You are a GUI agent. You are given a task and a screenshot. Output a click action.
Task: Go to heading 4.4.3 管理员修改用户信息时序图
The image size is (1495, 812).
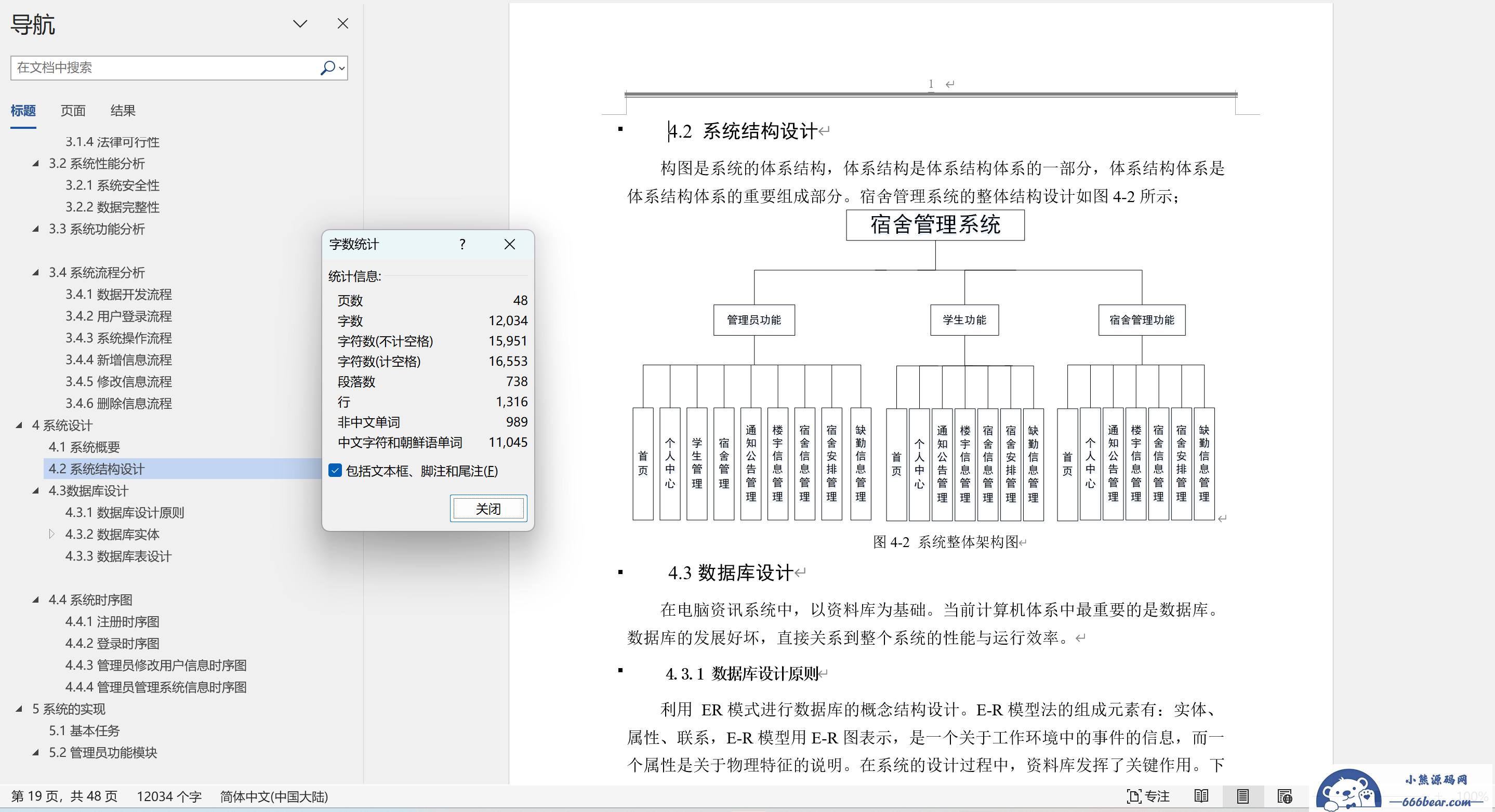tap(155, 665)
